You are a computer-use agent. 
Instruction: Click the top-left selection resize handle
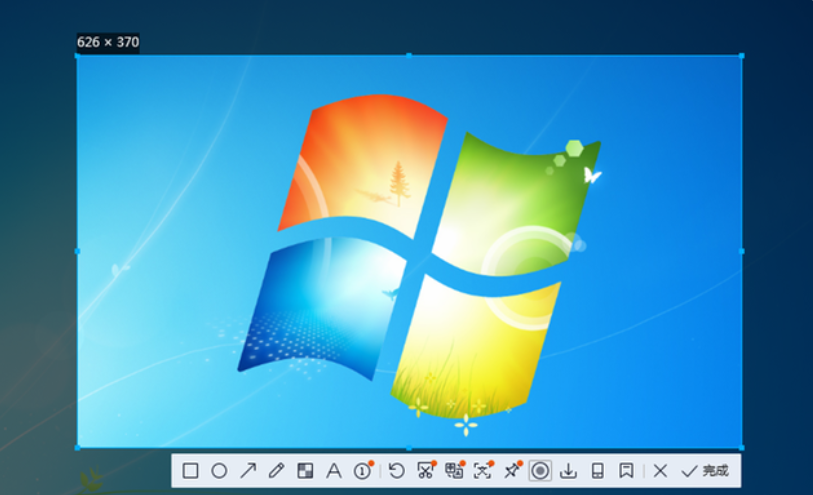78,56
